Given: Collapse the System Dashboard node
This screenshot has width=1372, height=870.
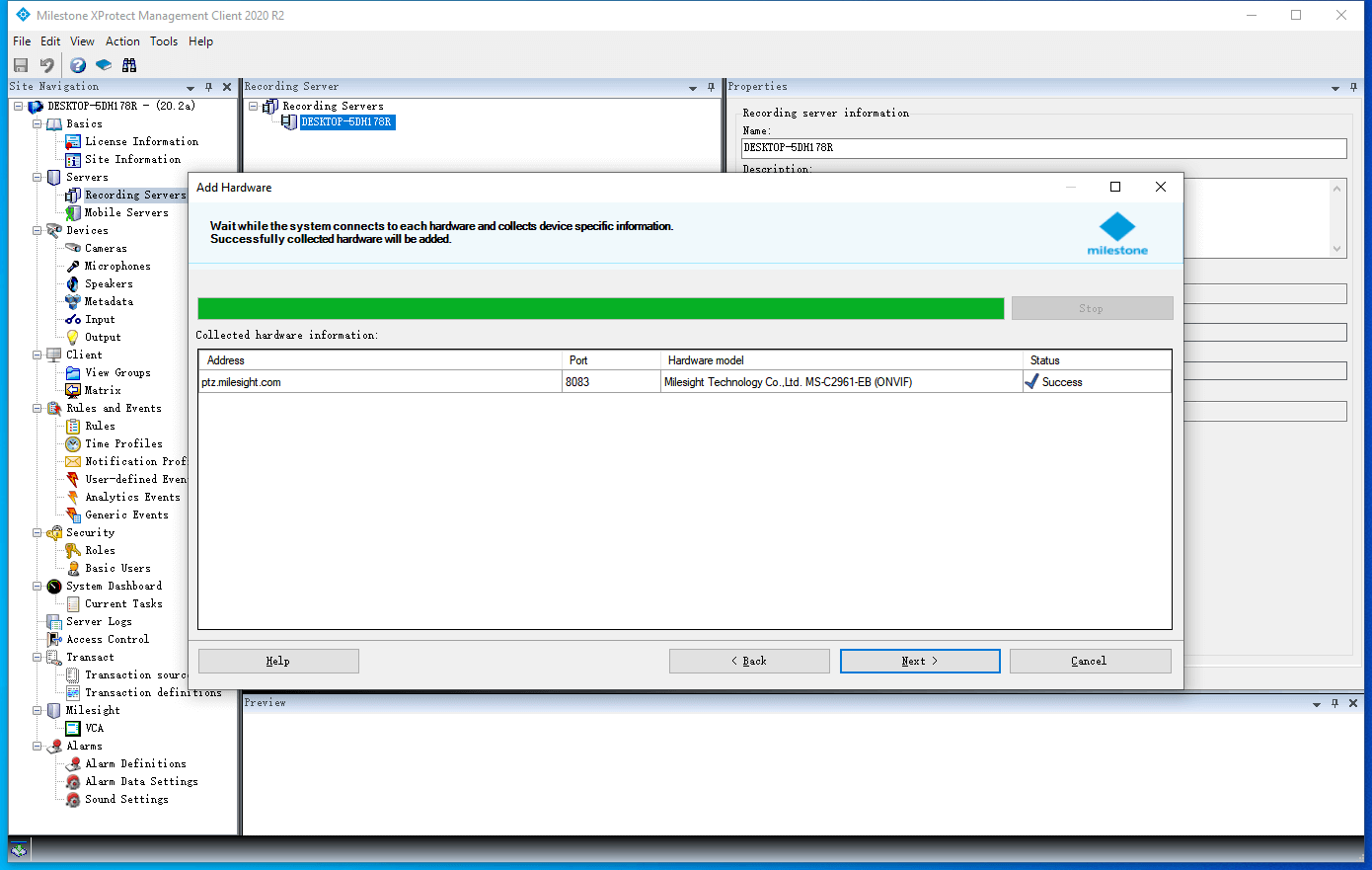Looking at the screenshot, I should tap(38, 587).
